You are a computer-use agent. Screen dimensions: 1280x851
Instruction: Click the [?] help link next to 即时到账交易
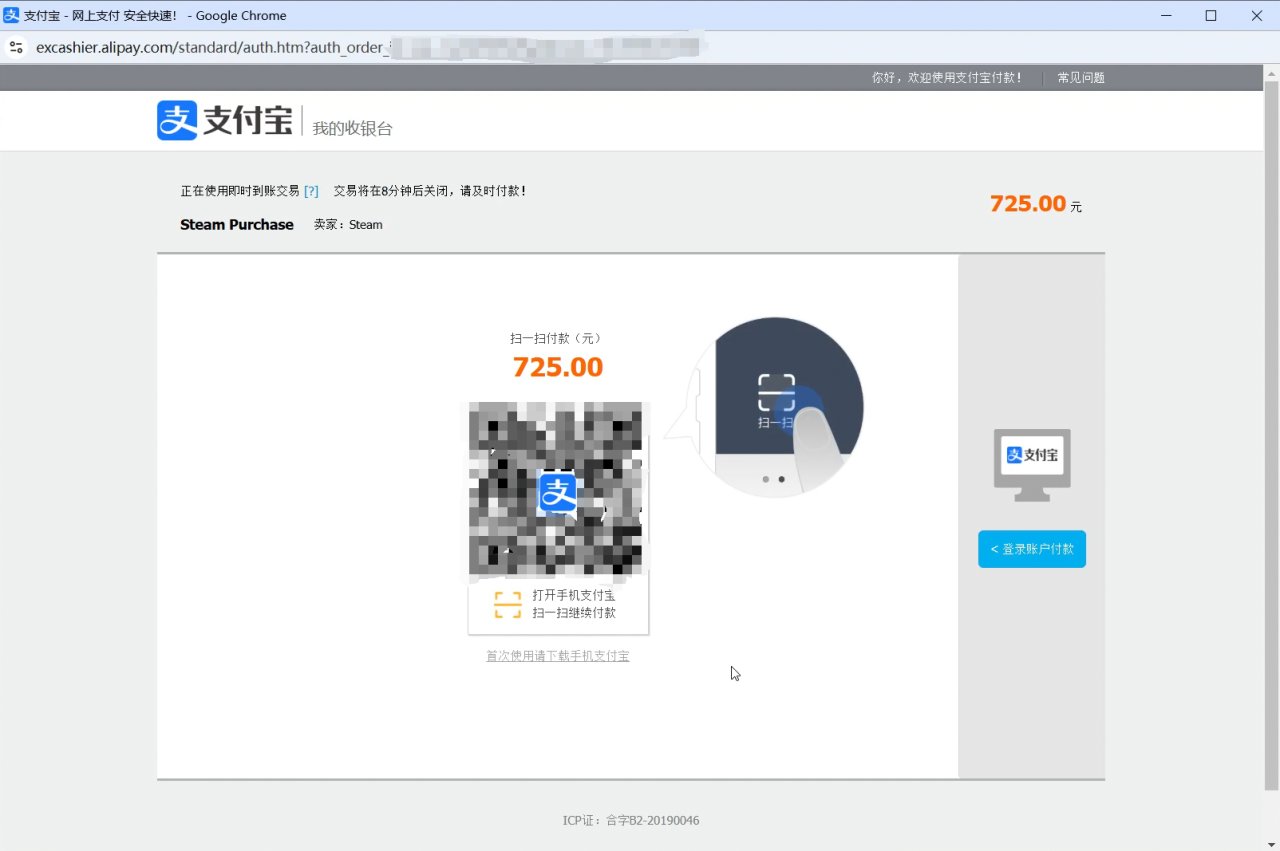[311, 191]
